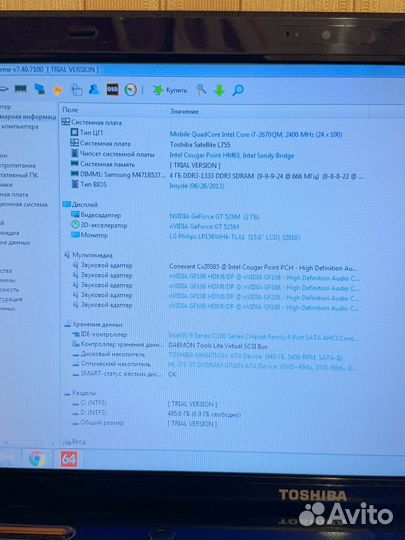Launch GPGPU benchmark from blue monitors icon
Viewport: 405px width, 540px height.
(40, 89)
